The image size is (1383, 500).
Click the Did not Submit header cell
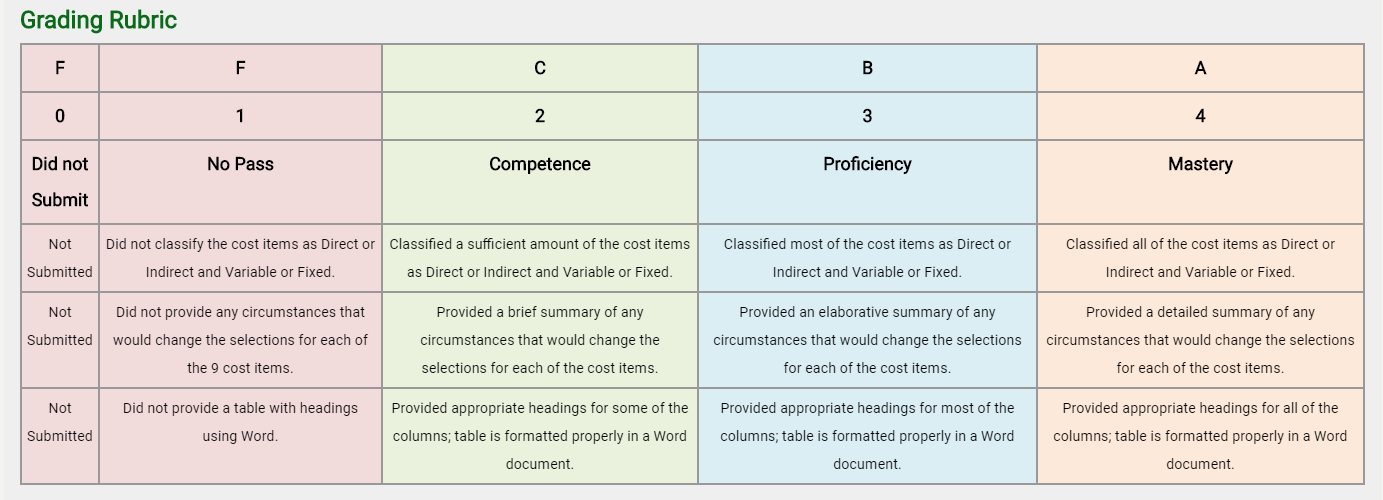[60, 182]
